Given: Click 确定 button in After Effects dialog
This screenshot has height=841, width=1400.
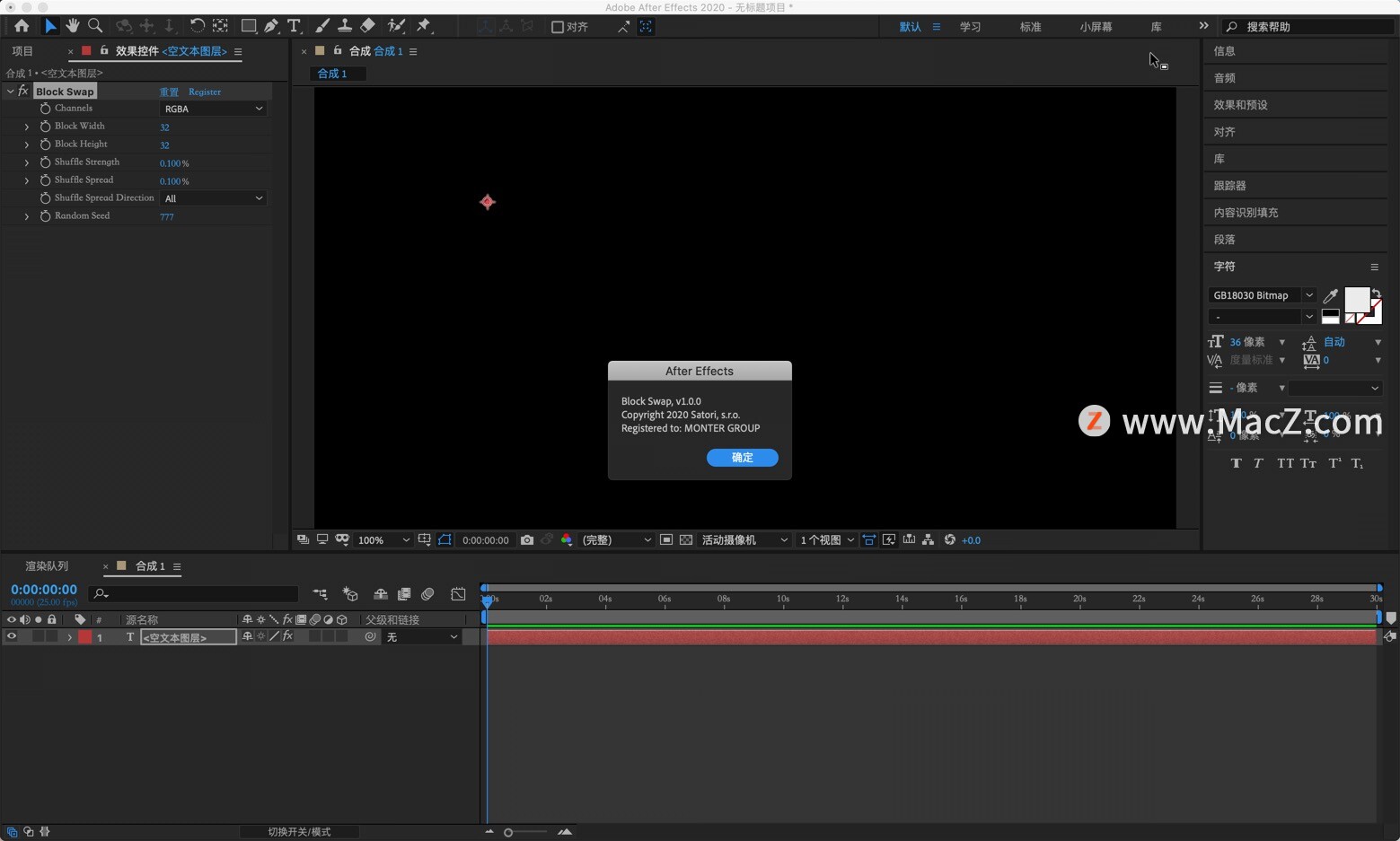Looking at the screenshot, I should (743, 458).
